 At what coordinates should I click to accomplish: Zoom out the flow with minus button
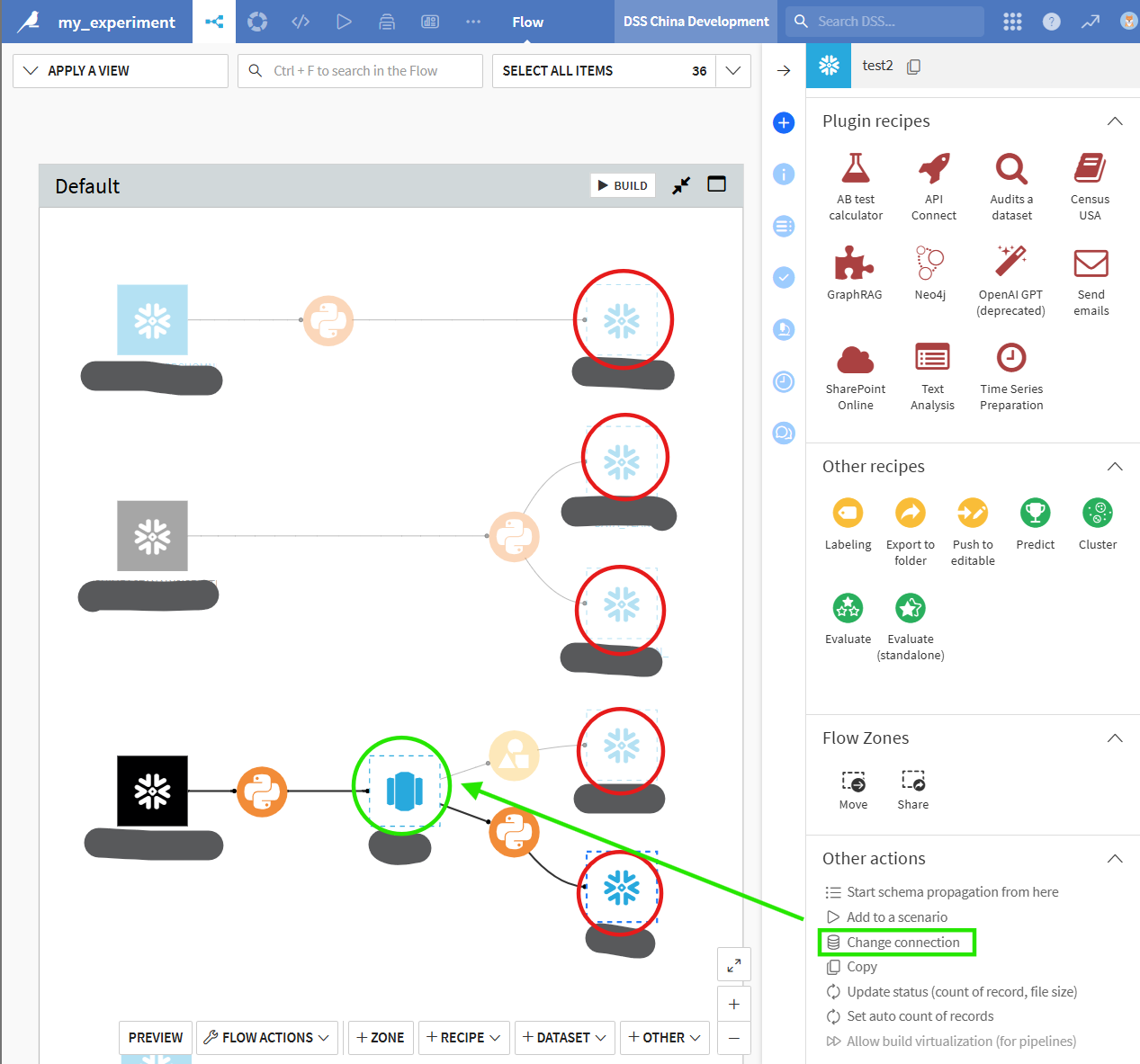point(734,1037)
